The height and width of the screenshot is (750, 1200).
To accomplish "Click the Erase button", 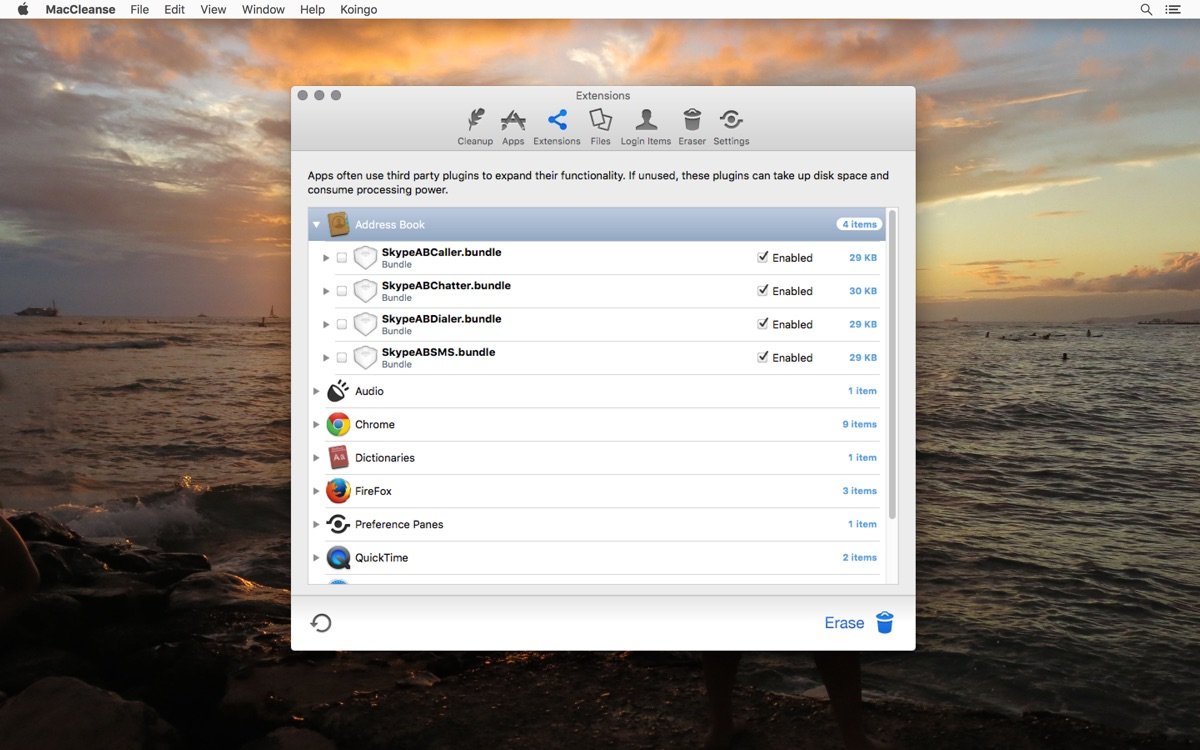I will (x=846, y=622).
